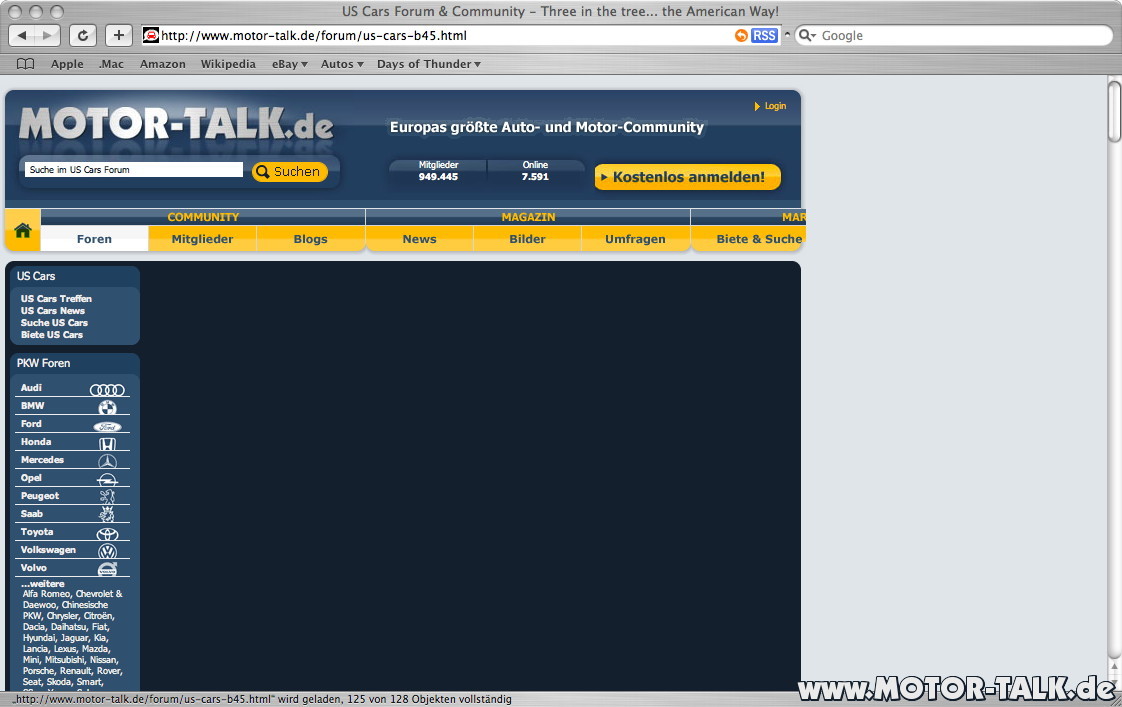Open the Alfa Romeo forum link
This screenshot has width=1122, height=707.
click(47, 594)
